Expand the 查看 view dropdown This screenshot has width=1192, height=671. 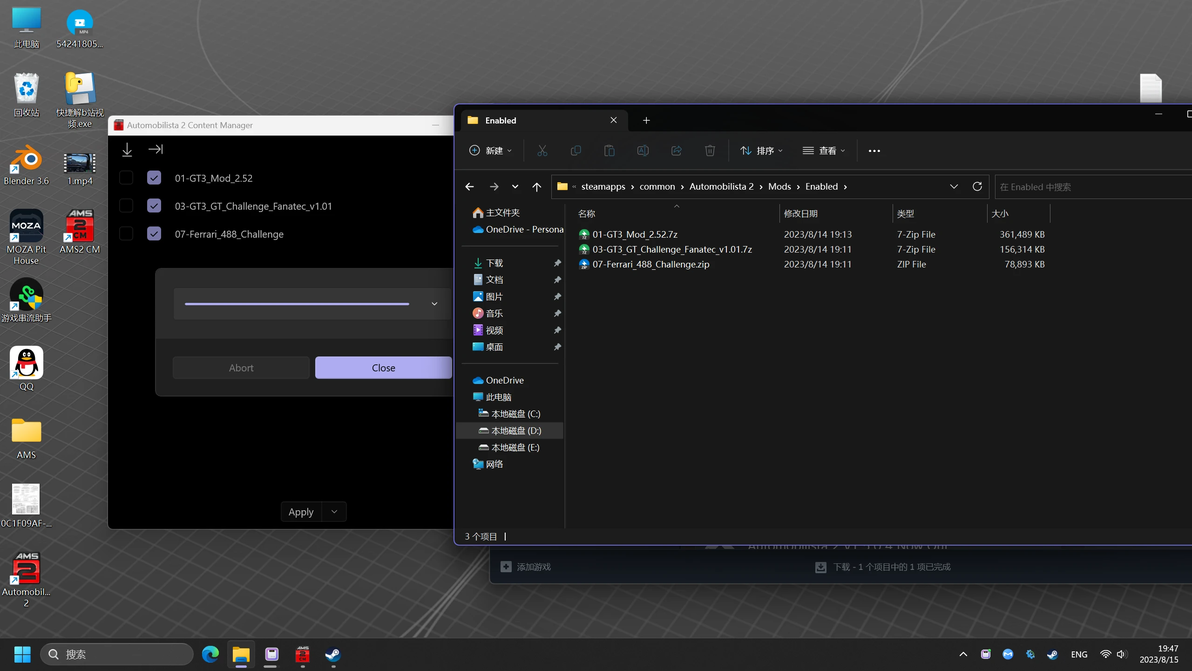coord(824,151)
